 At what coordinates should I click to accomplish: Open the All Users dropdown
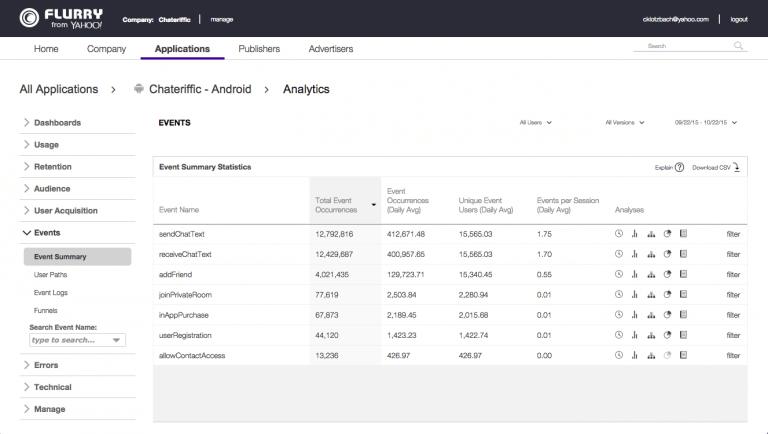pos(536,123)
